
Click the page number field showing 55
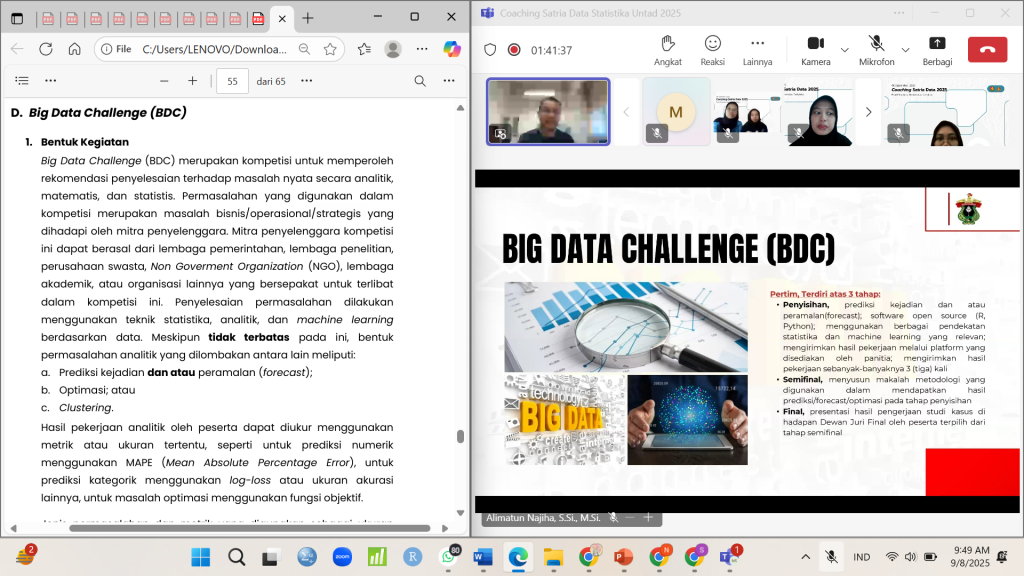click(x=232, y=81)
